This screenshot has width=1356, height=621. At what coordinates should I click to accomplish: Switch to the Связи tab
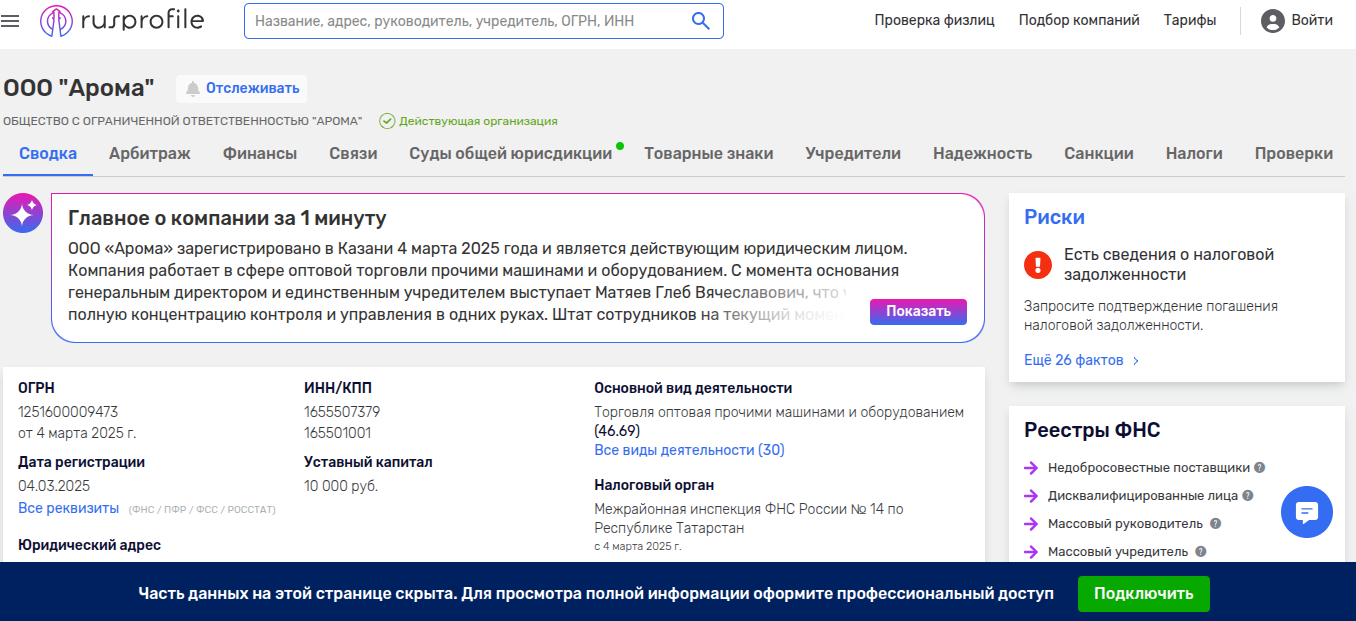click(x=353, y=153)
